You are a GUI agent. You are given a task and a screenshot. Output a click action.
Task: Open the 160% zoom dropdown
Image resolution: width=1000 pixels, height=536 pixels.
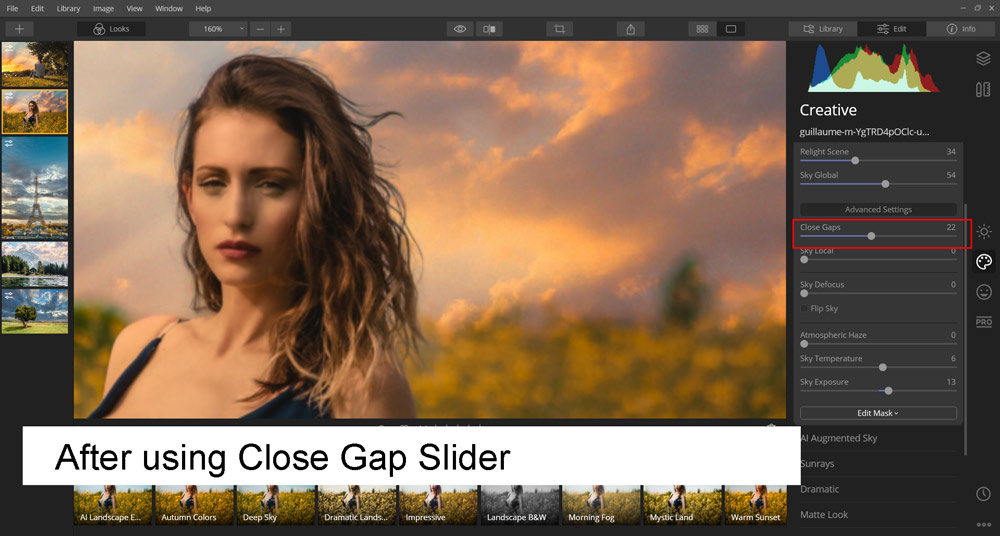218,29
